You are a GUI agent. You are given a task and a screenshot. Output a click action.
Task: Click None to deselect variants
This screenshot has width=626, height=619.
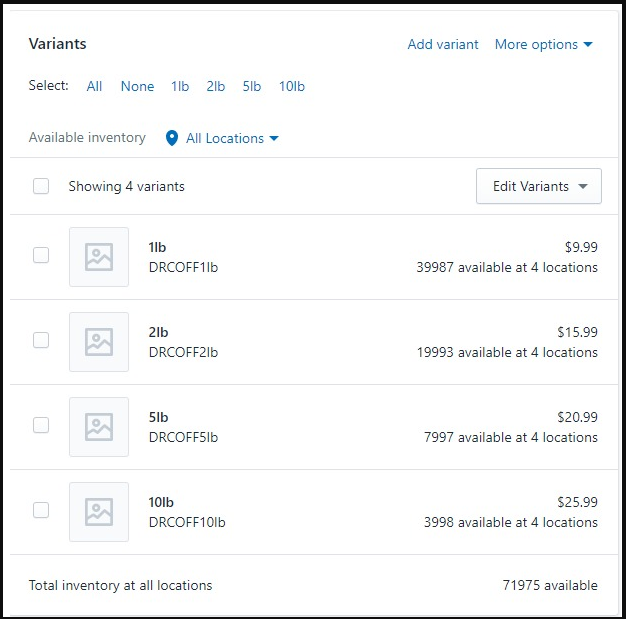[x=137, y=86]
